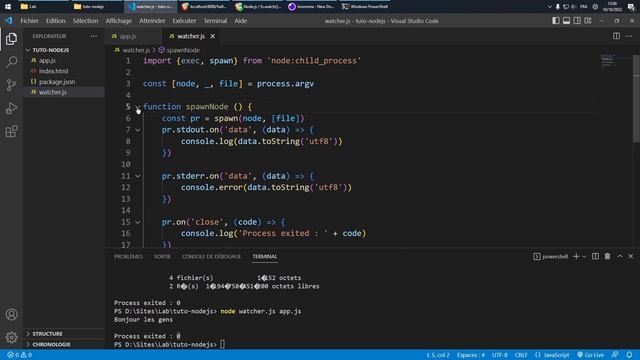Split the terminal pane
The width and height of the screenshot is (640, 360).
tap(596, 256)
